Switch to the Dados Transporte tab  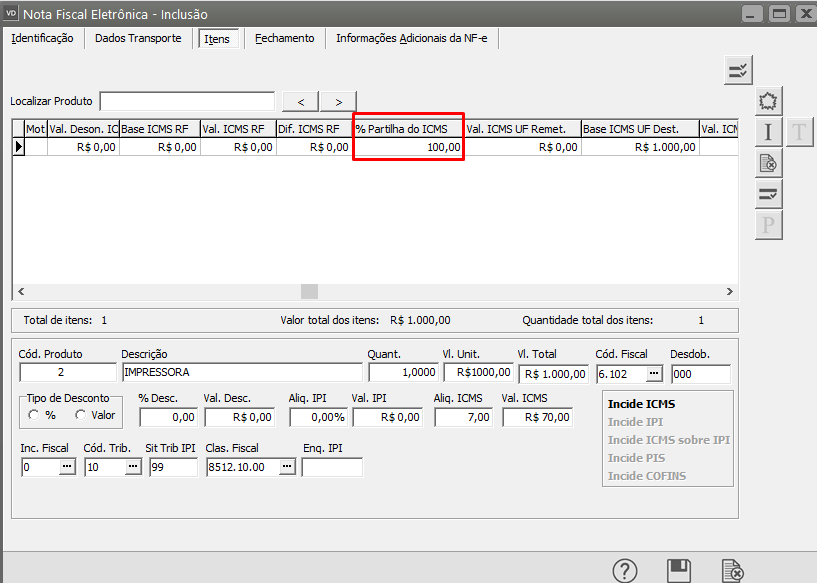coord(138,38)
